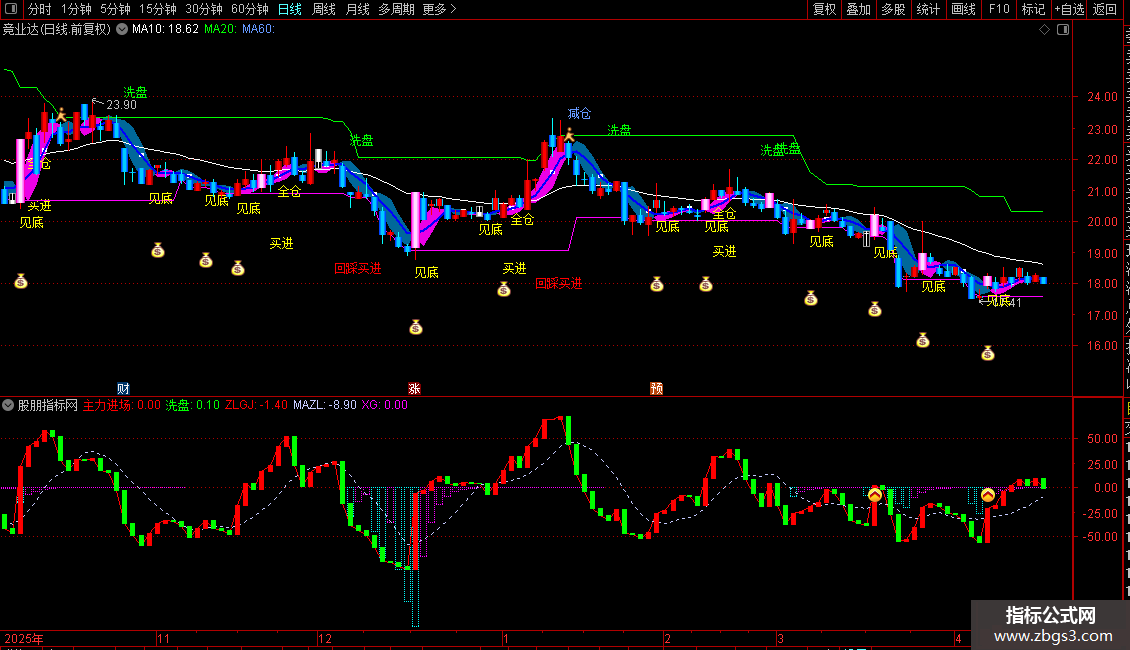
Task: Expand the 更多 period options
Action: pyautogui.click(x=439, y=9)
